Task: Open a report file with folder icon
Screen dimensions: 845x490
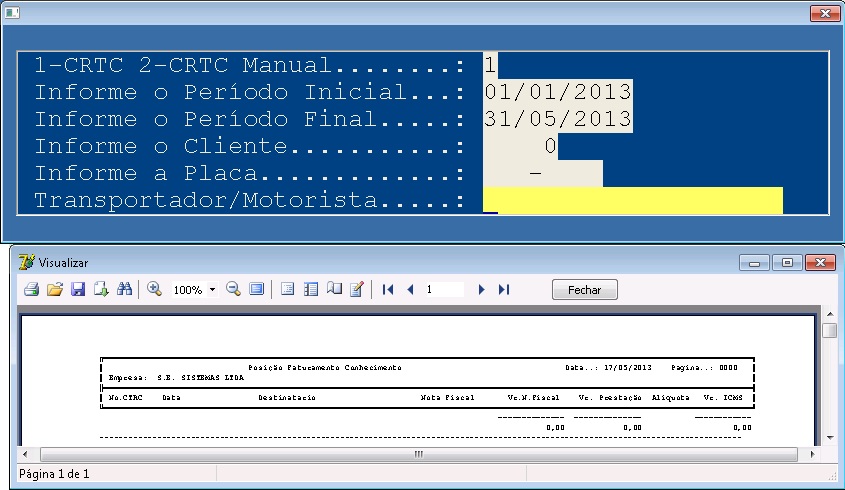Action: click(x=55, y=289)
